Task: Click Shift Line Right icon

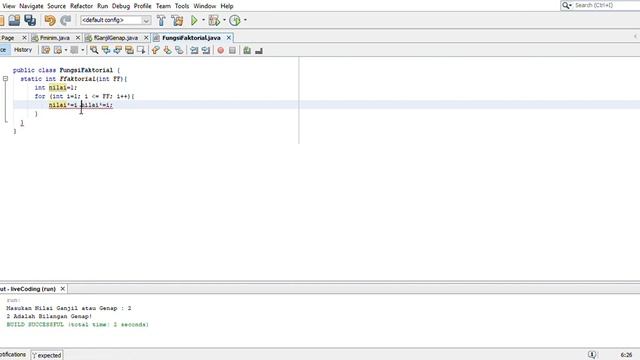Action: [206, 50]
